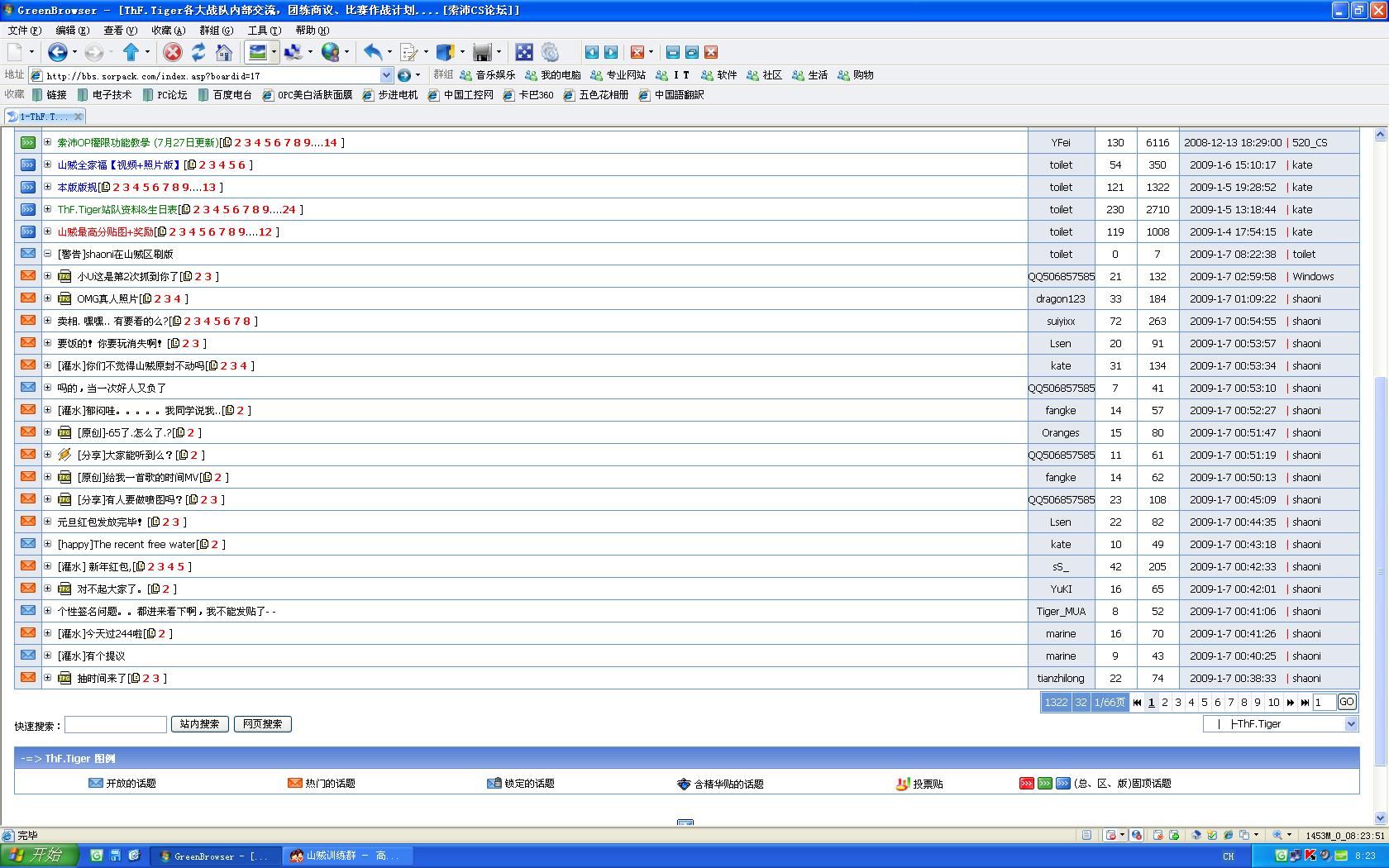Open the address bar URL dropdown
This screenshot has width=1389, height=868.
386,75
